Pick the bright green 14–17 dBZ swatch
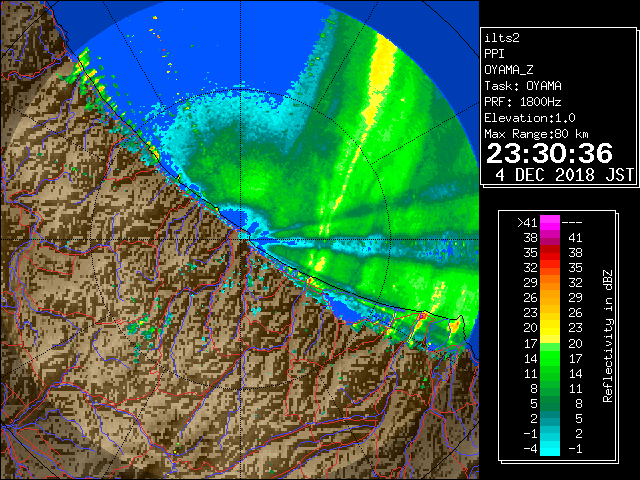Viewport: 640px width, 480px height. [550, 358]
